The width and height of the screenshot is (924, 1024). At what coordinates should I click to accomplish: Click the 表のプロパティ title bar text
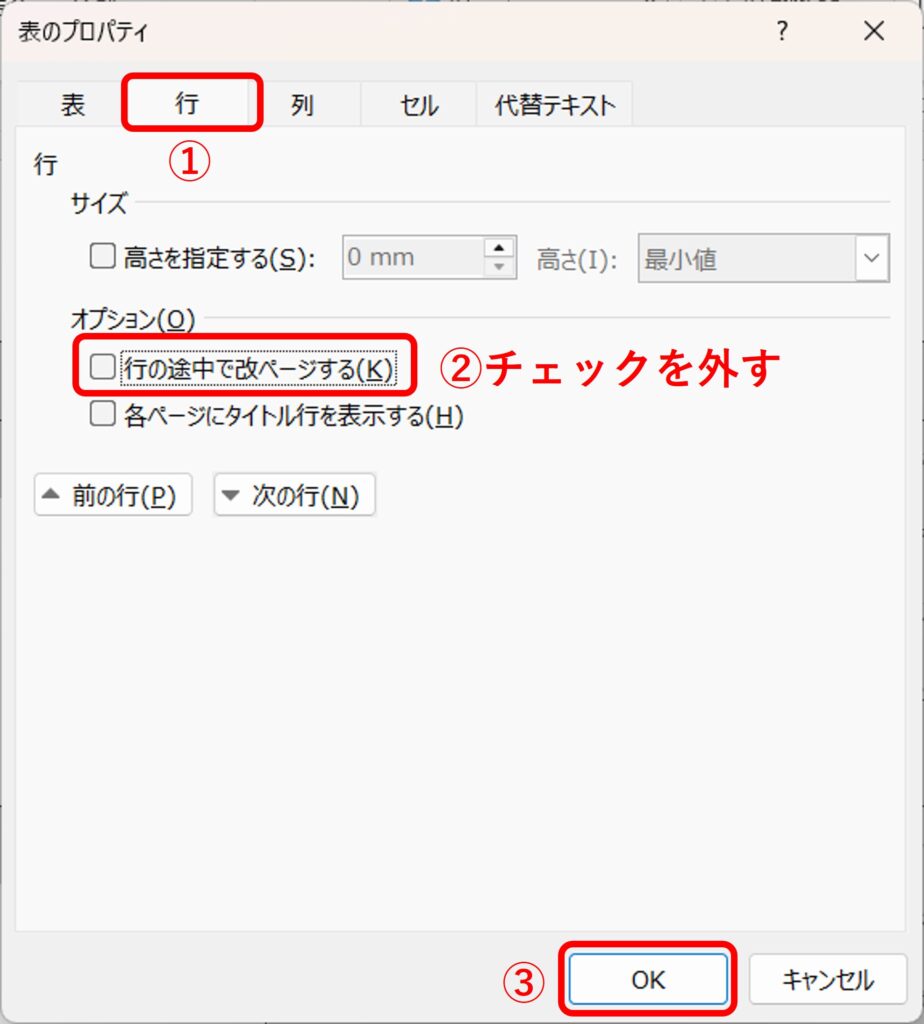pyautogui.click(x=83, y=32)
